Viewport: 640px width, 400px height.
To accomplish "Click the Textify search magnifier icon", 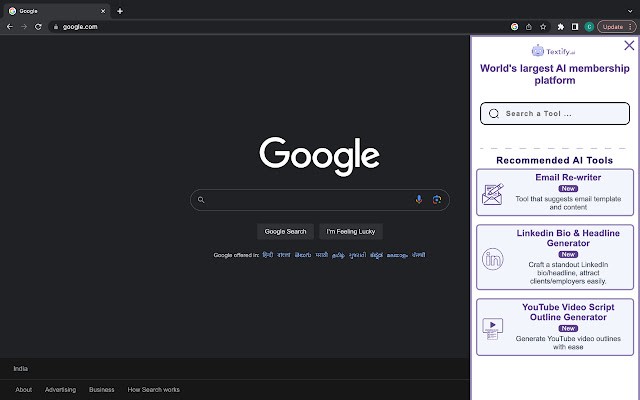I will coord(493,113).
